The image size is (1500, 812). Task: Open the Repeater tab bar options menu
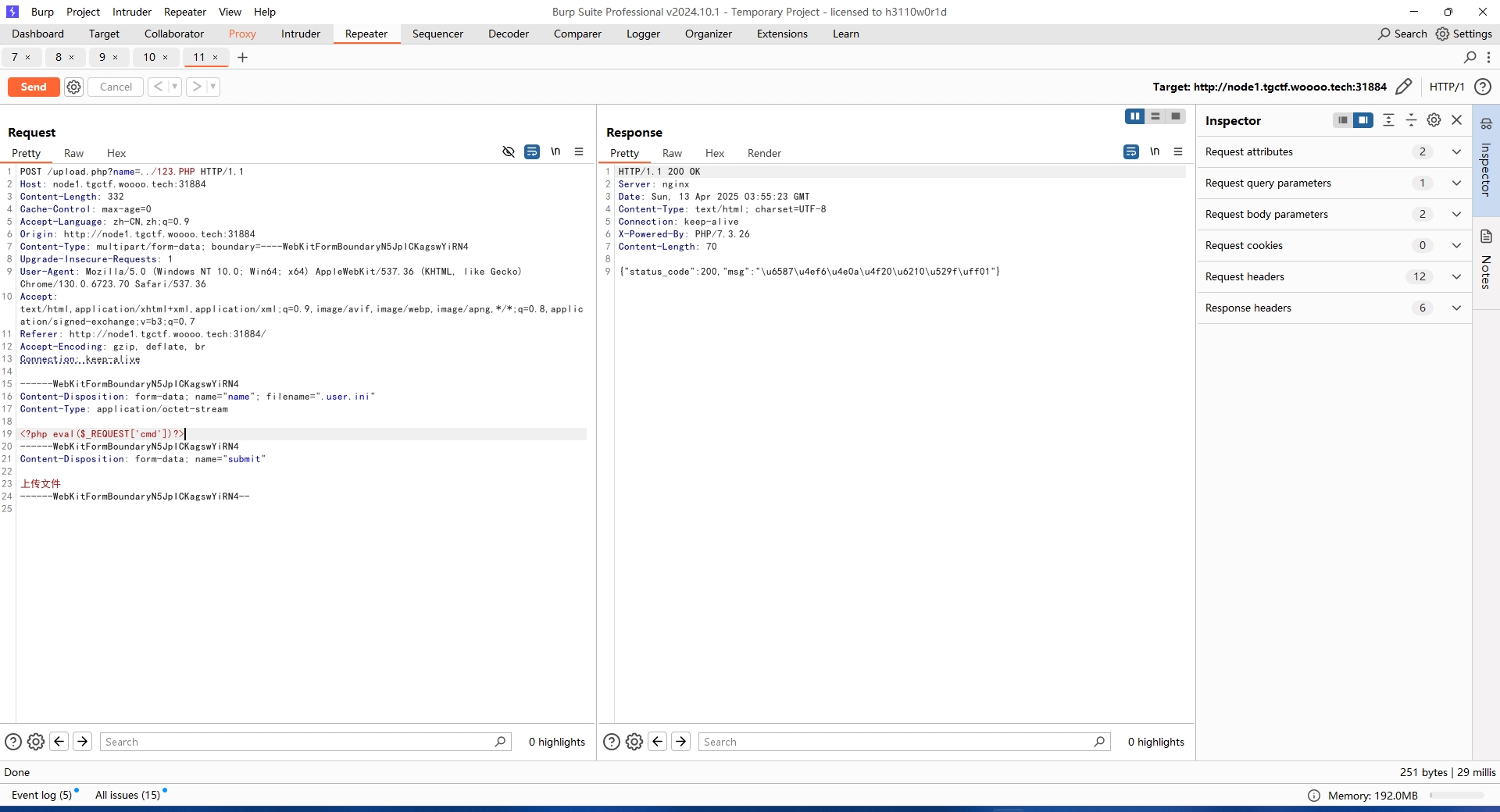tap(1488, 57)
